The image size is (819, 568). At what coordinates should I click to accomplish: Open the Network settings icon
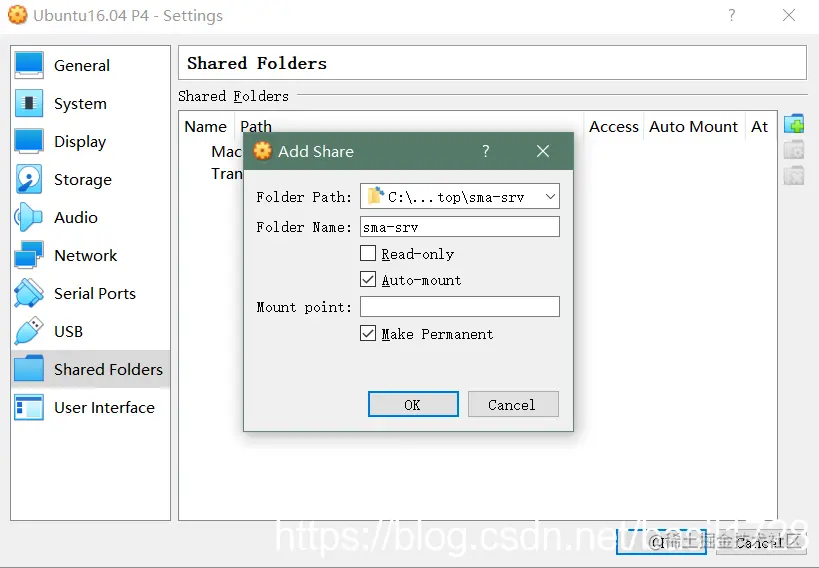click(29, 256)
